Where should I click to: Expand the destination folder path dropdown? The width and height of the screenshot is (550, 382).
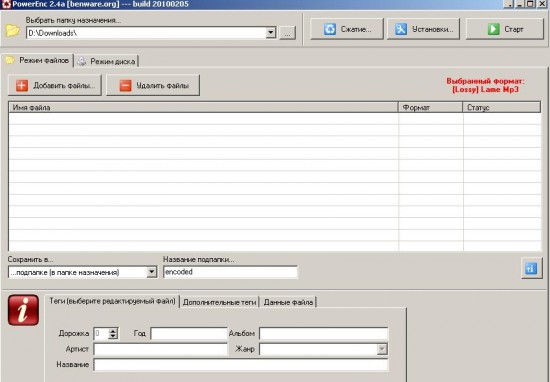(x=270, y=33)
